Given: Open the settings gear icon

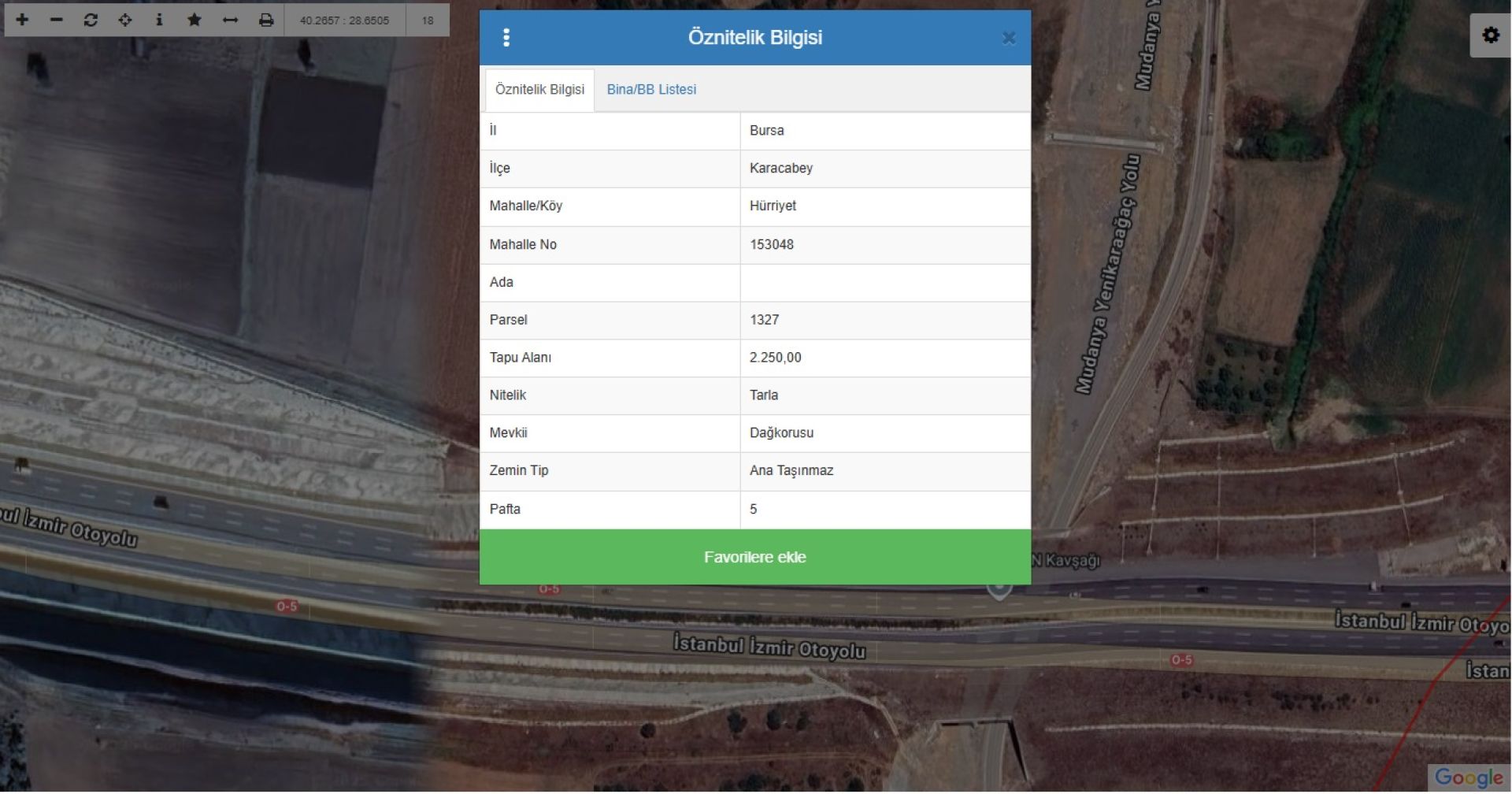Looking at the screenshot, I should click(x=1490, y=35).
